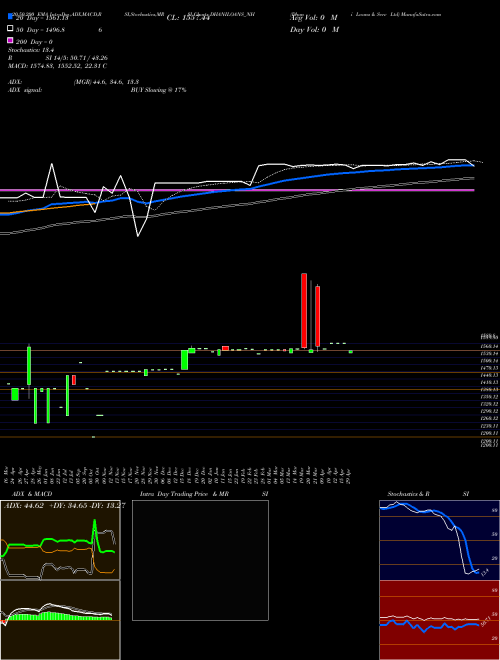
Task: Select the '20 Day = 1561.13' legend text
Action: pos(42,18)
